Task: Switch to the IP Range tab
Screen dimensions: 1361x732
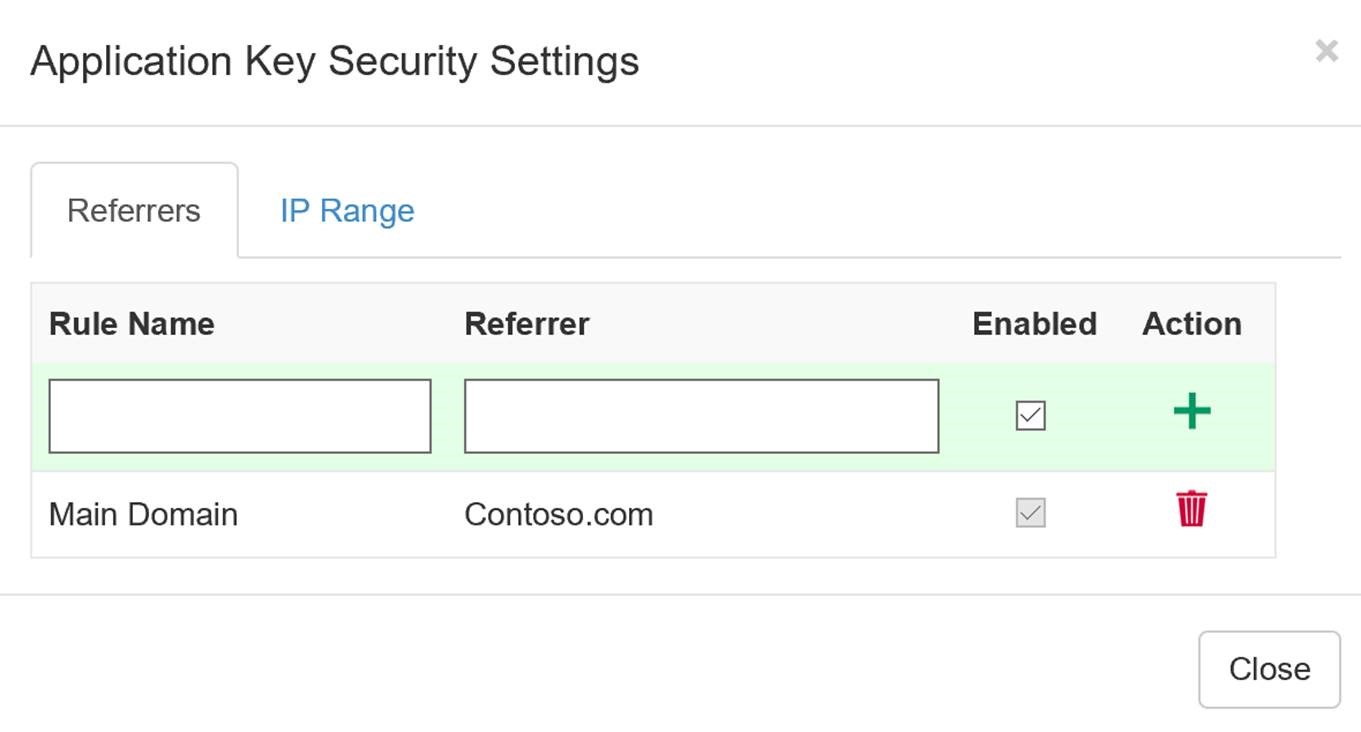Action: [x=346, y=210]
